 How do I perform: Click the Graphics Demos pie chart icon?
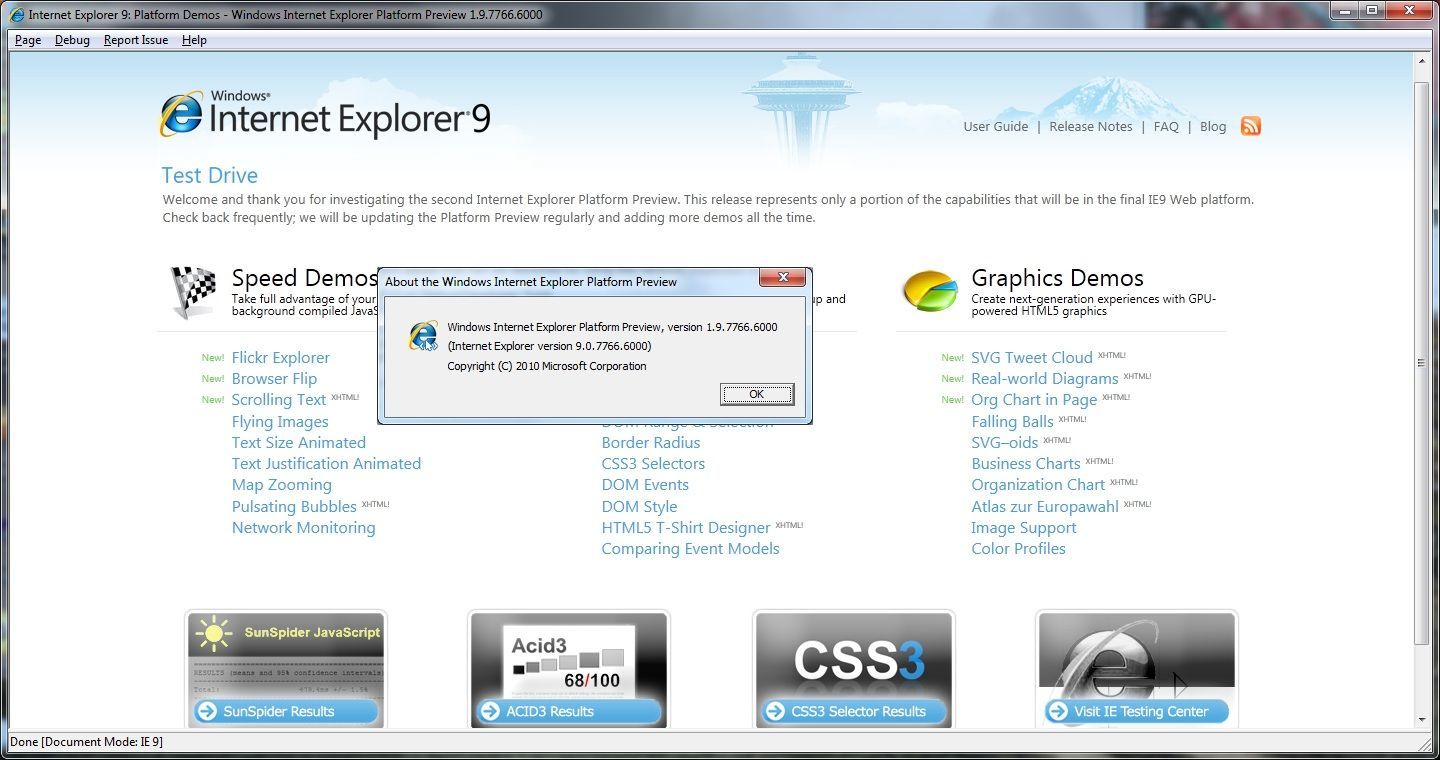(930, 291)
